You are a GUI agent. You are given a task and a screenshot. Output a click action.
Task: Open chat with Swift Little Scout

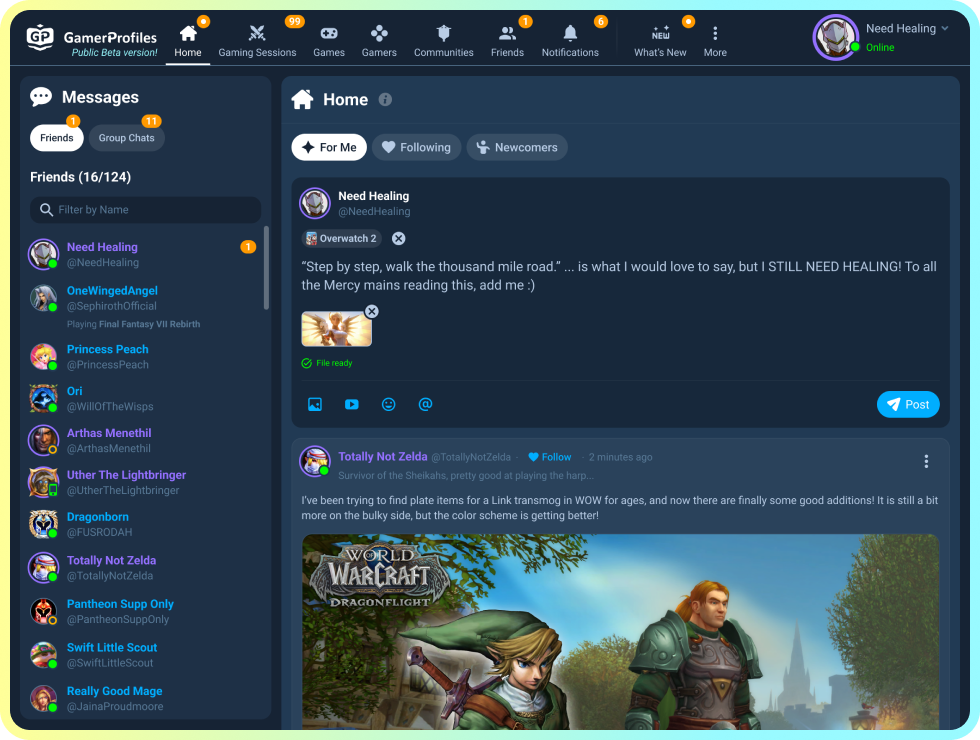pos(144,654)
